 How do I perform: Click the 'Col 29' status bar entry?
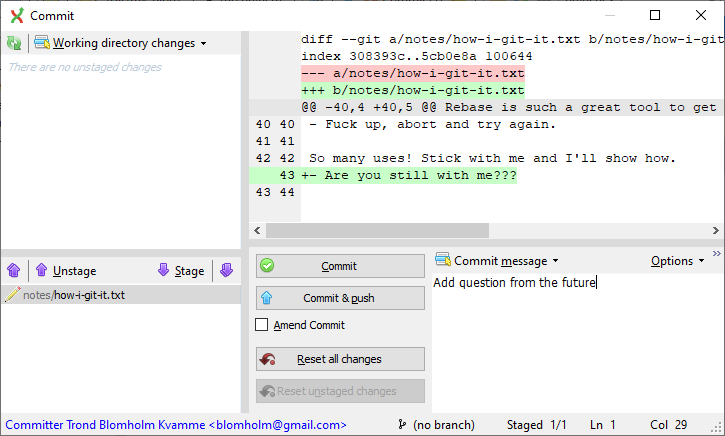point(669,425)
